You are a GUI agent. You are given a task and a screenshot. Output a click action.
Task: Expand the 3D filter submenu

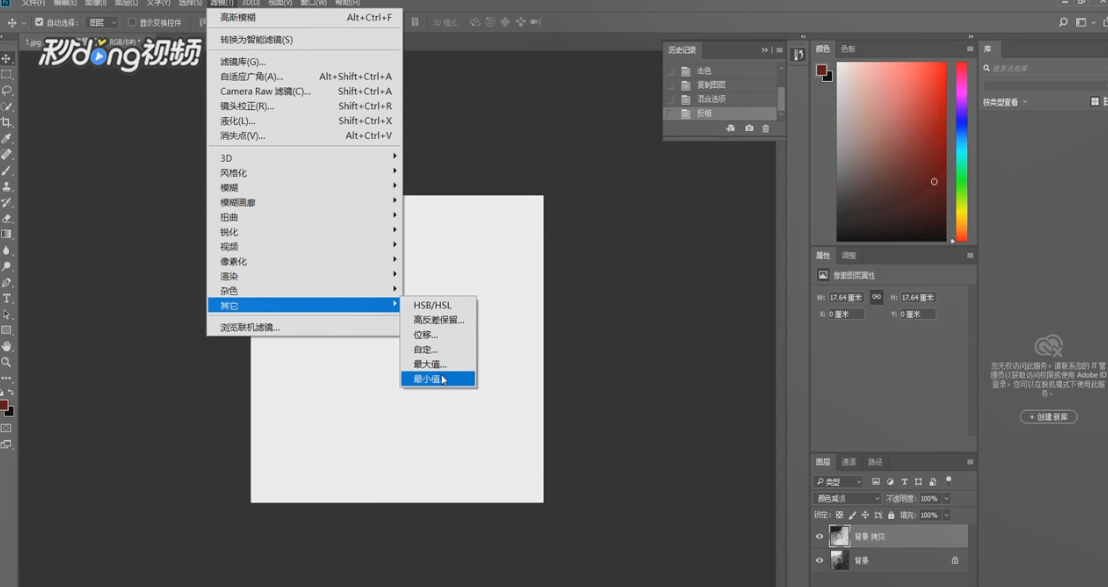tap(305, 158)
